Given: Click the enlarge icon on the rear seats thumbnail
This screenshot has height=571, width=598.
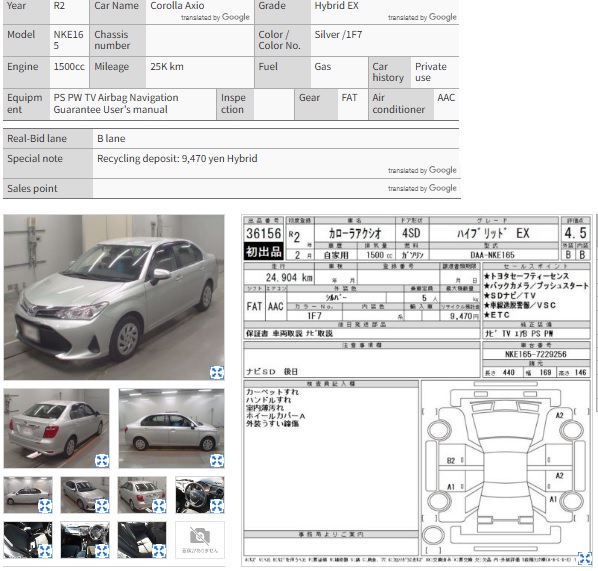Looking at the screenshot, I should point(159,551).
